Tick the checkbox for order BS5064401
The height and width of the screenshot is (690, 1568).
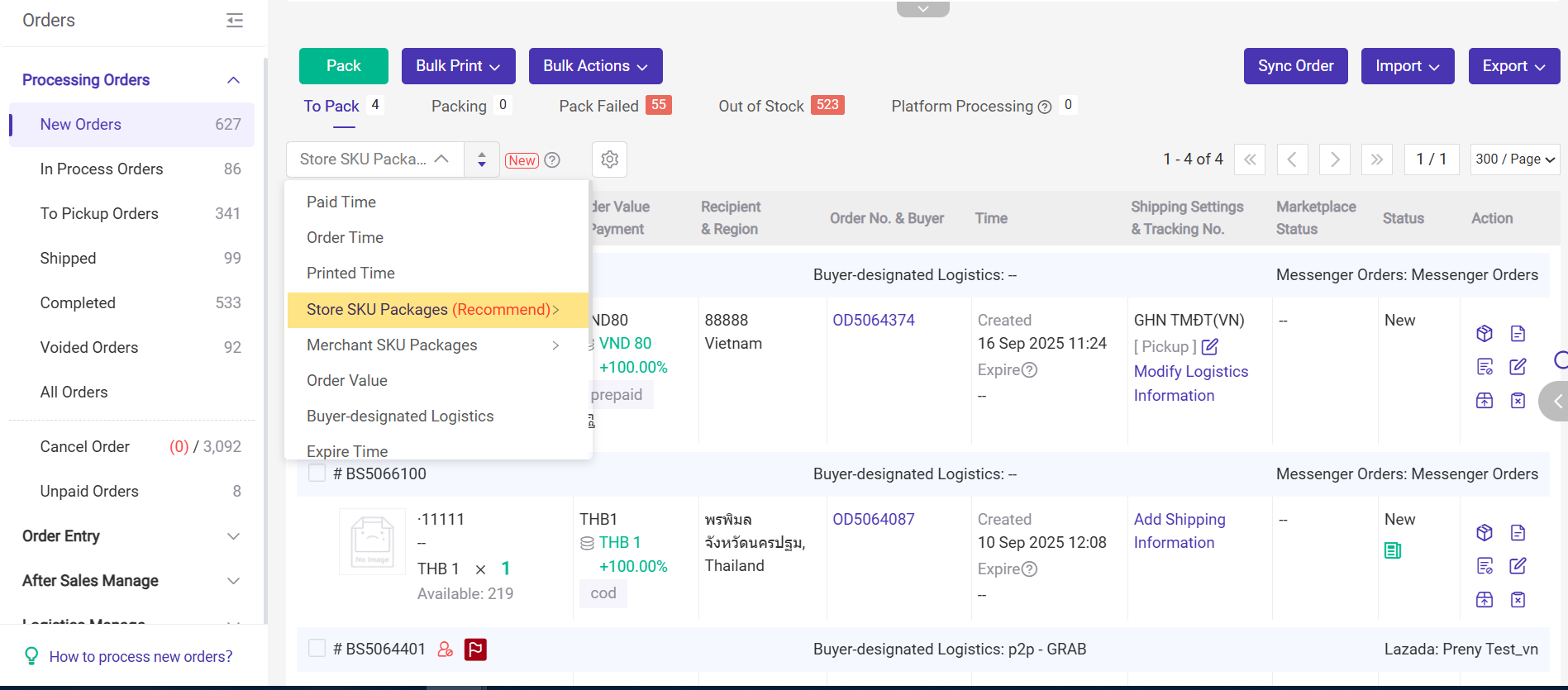tap(317, 649)
